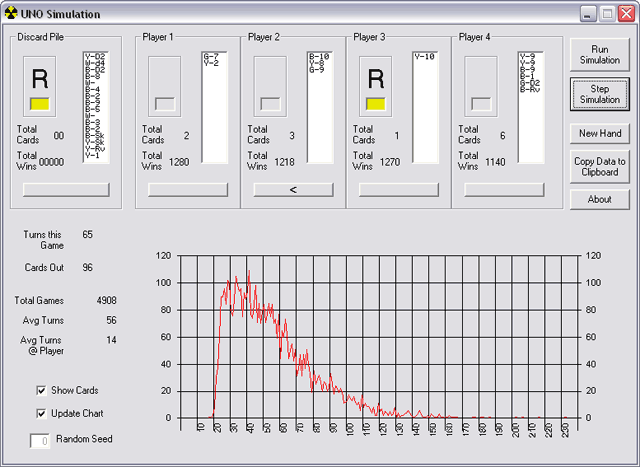This screenshot has height=467, width=640.
Task: Click the Avg Turns @ Player value 14
Action: 111,340
